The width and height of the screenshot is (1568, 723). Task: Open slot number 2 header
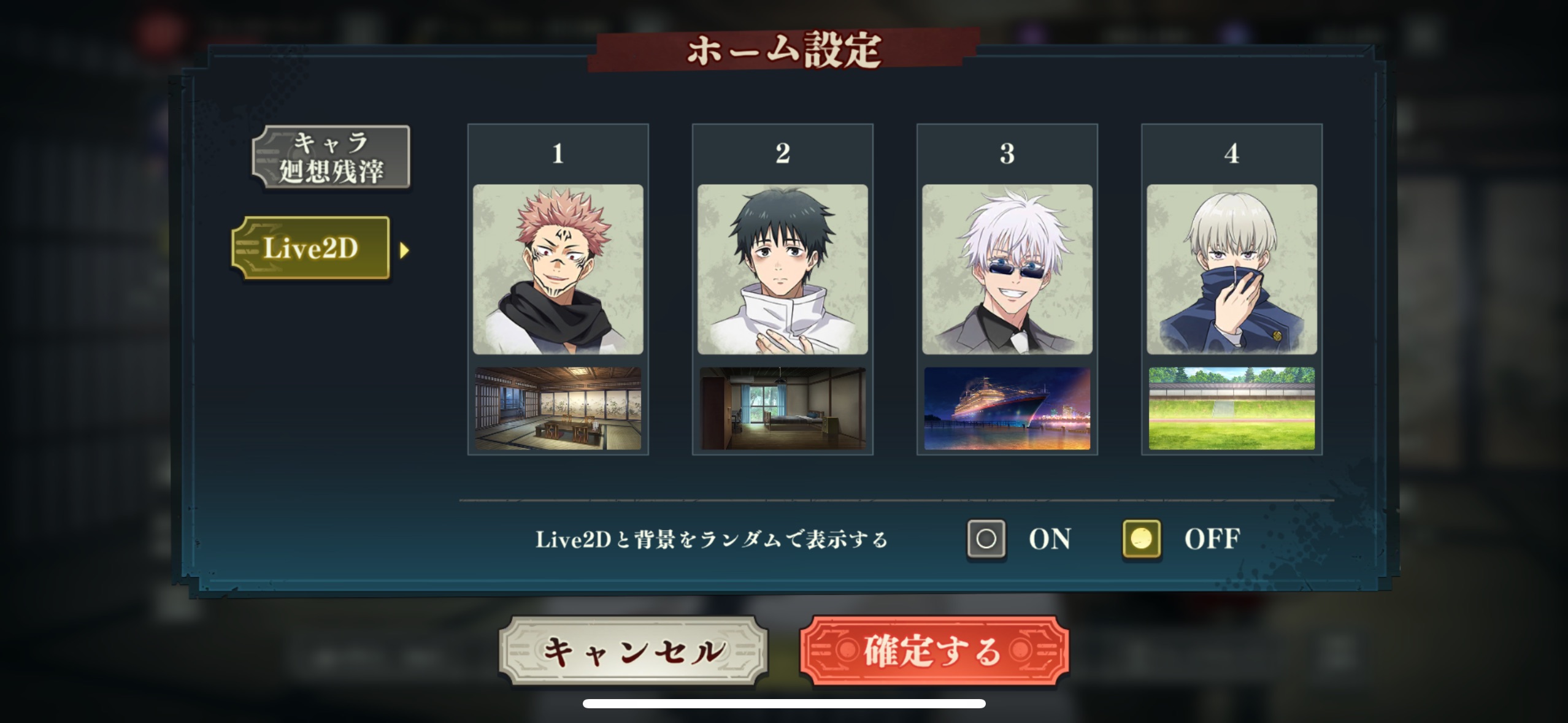coord(782,153)
